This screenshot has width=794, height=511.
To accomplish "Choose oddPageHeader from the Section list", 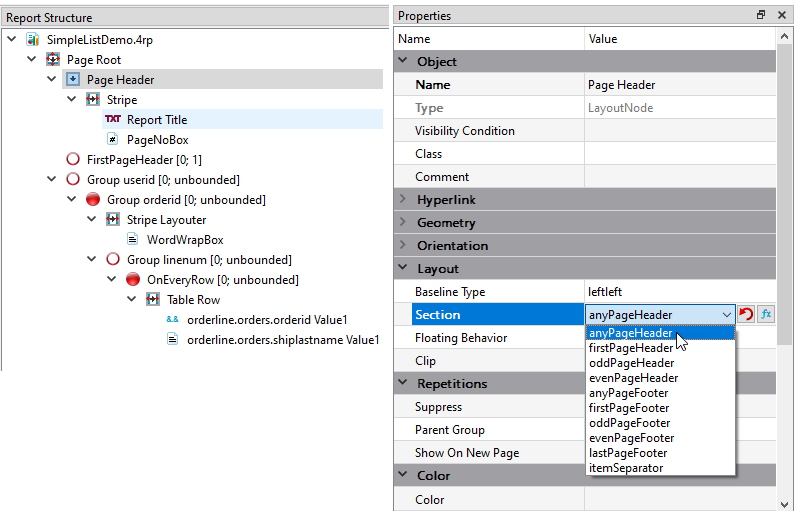I will tap(660, 363).
